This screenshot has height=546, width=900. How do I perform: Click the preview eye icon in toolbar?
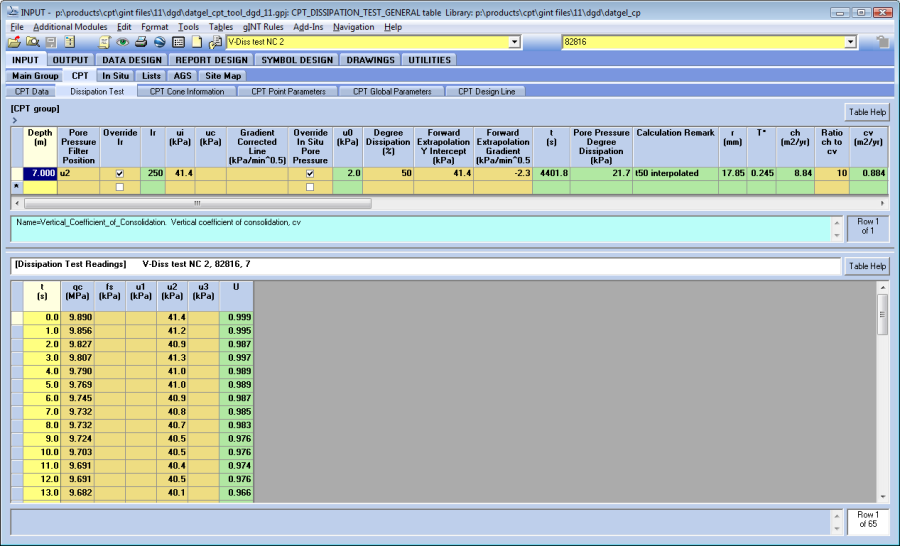point(122,42)
